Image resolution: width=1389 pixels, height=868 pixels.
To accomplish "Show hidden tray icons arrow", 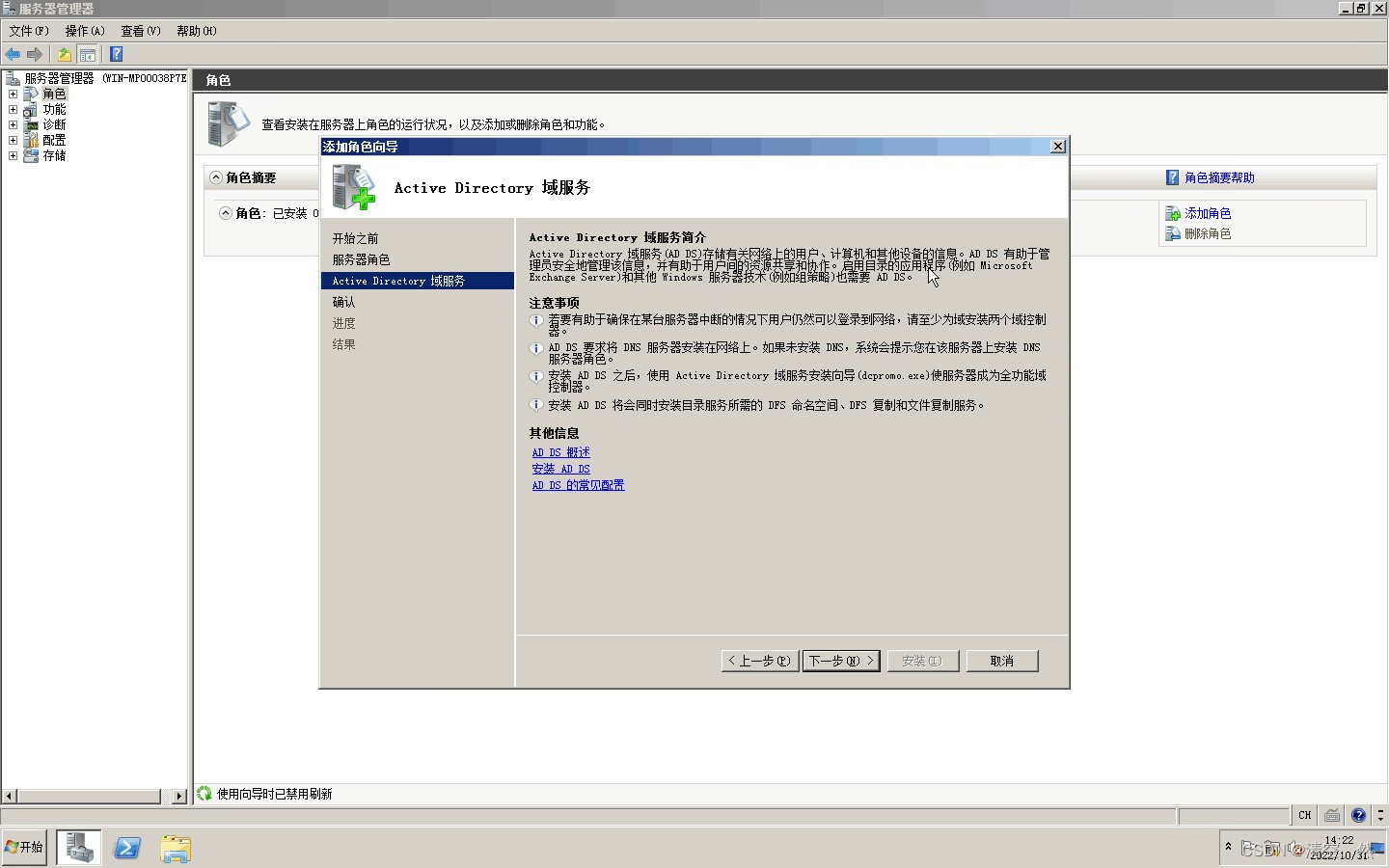I will point(1228,846).
